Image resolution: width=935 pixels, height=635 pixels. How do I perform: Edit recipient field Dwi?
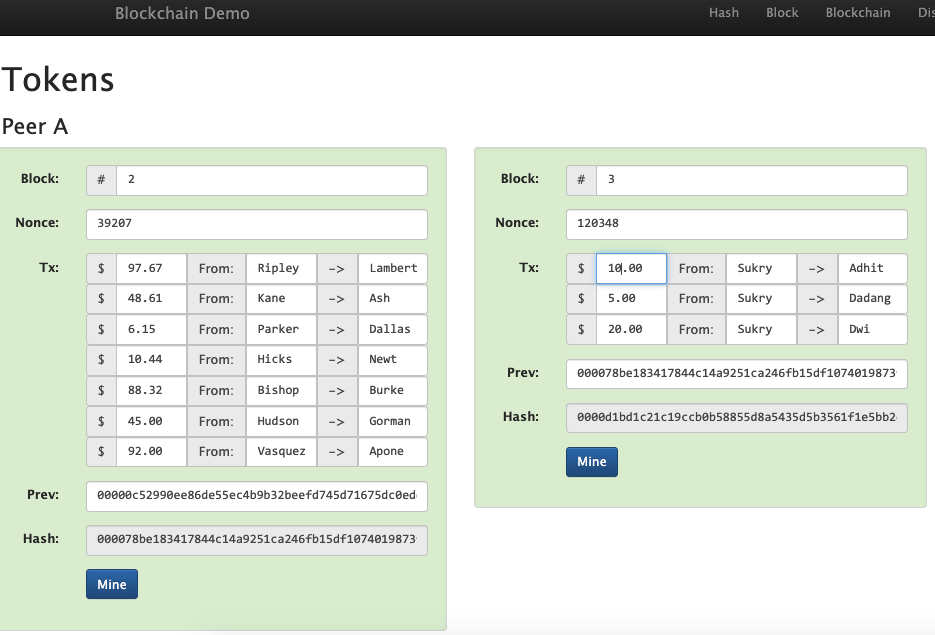(x=873, y=329)
